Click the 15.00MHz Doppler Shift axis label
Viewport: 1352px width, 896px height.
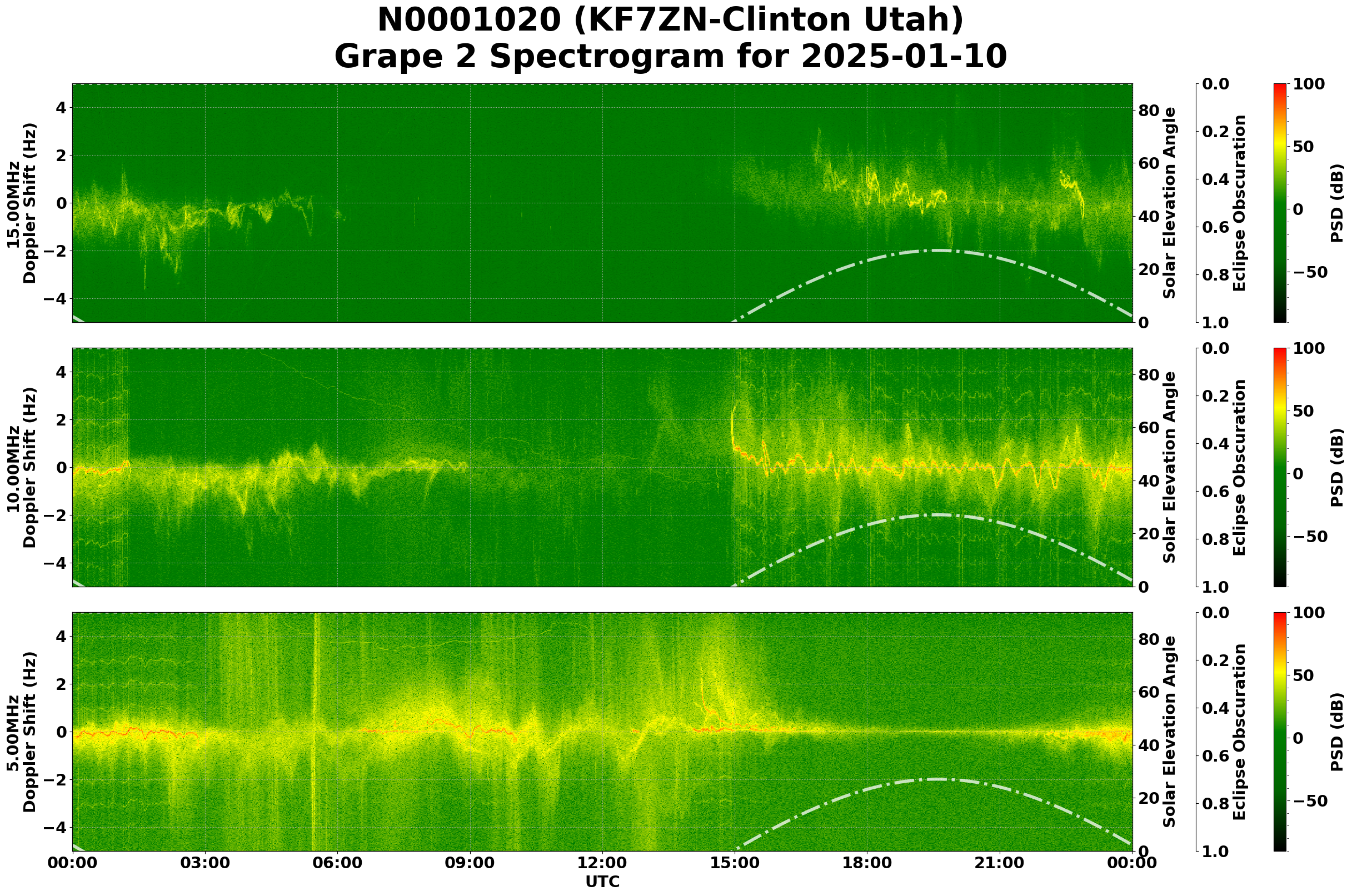point(22,203)
